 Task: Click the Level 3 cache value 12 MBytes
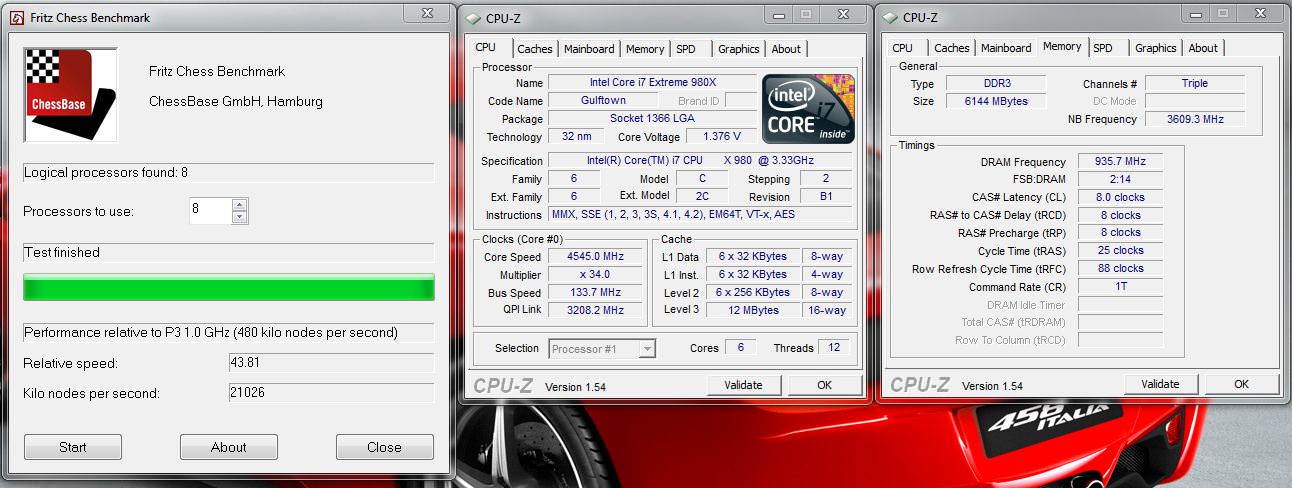click(752, 311)
